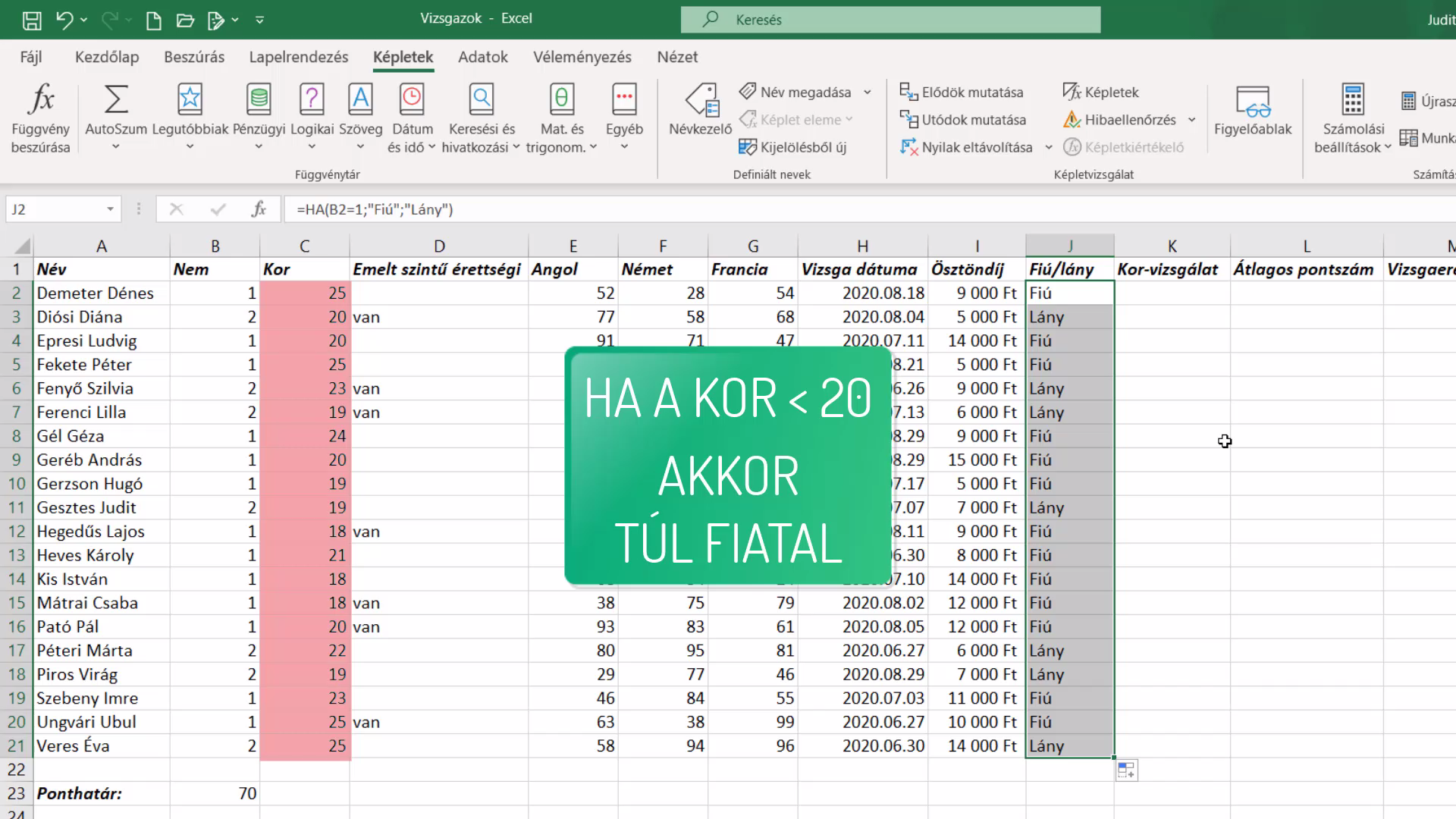Click Utódok mutatása trace dependents
Screen dimensions: 1456x819
tap(963, 120)
